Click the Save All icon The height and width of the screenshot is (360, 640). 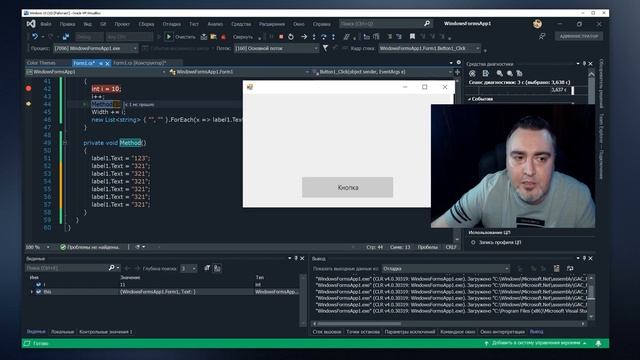[66, 37]
